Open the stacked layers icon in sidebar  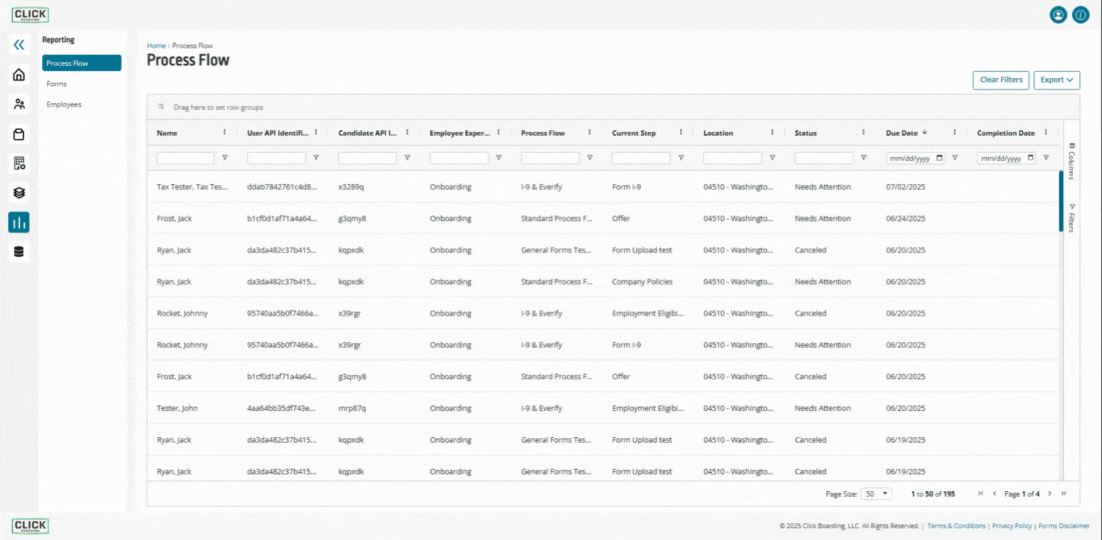pyautogui.click(x=19, y=193)
